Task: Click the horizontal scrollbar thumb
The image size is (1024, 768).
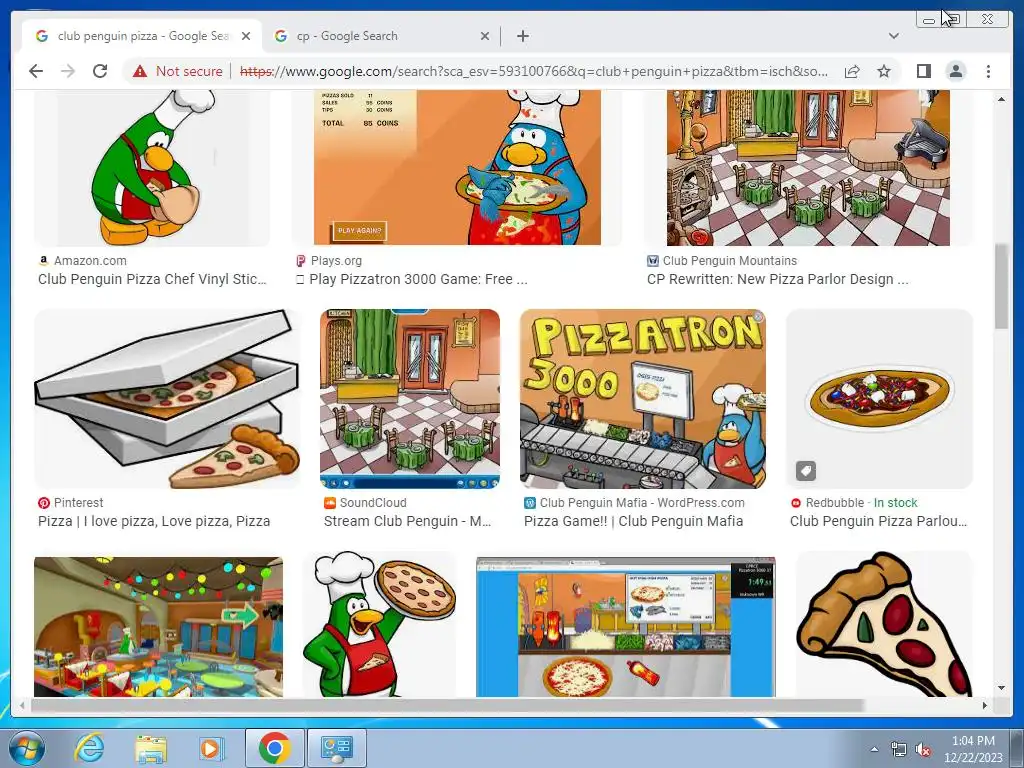Action: (x=447, y=705)
